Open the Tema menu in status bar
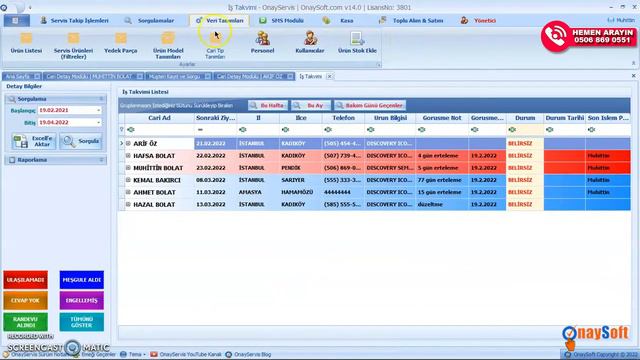This screenshot has width=640, height=360. point(133,354)
